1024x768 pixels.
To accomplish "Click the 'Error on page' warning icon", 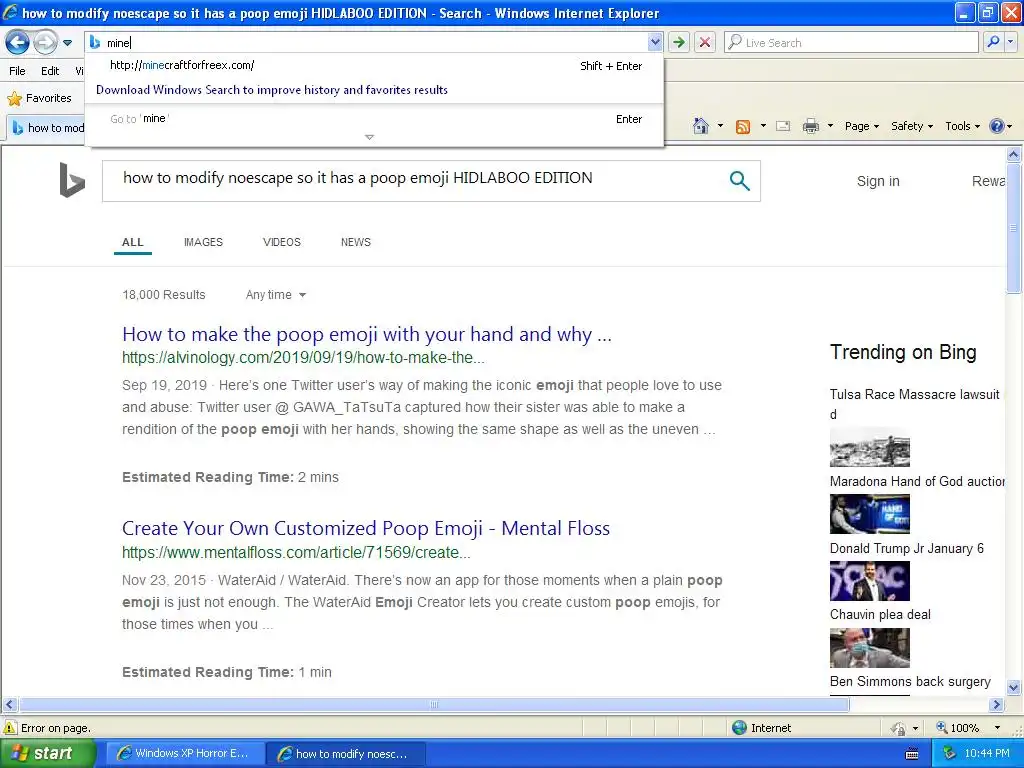I will [10, 728].
